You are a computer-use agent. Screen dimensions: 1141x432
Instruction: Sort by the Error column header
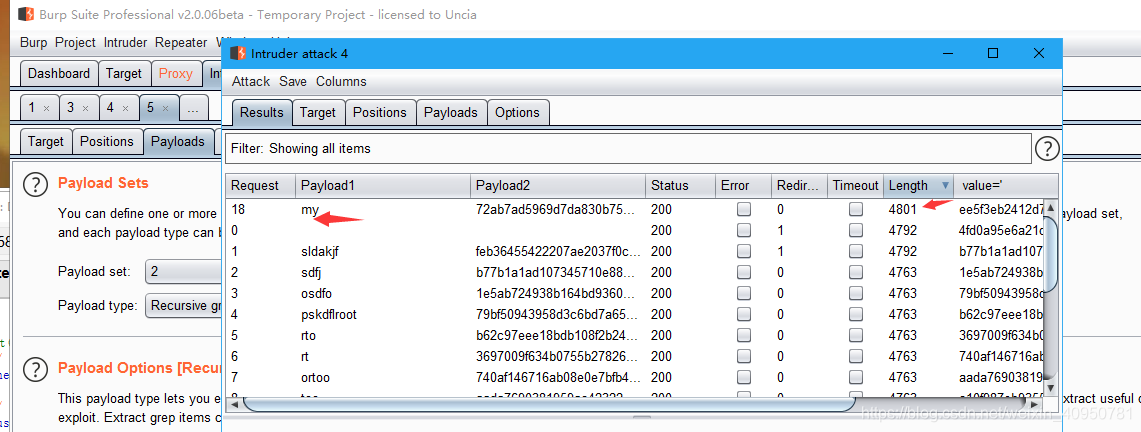click(x=744, y=185)
